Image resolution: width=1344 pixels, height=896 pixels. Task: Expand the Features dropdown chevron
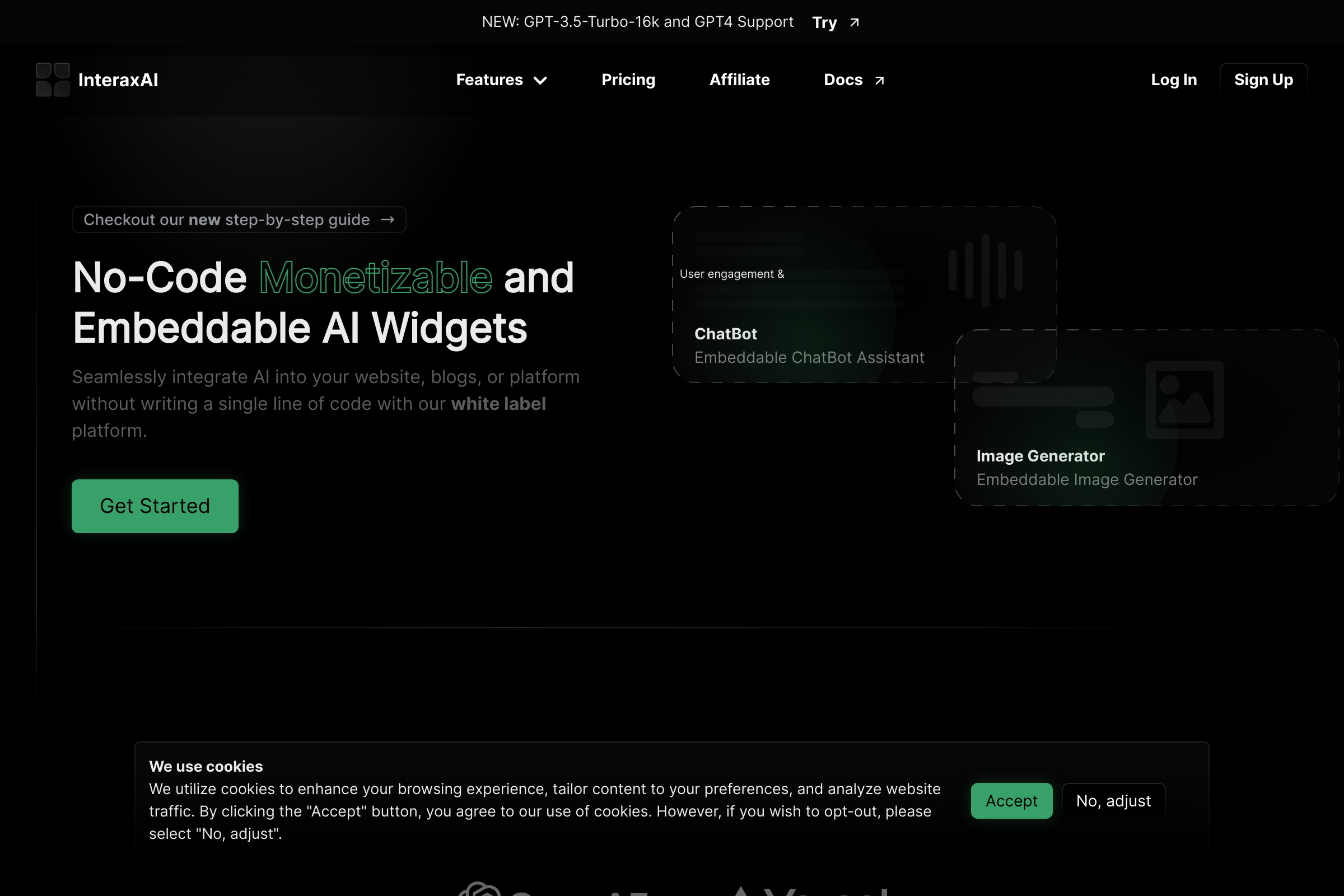point(540,81)
